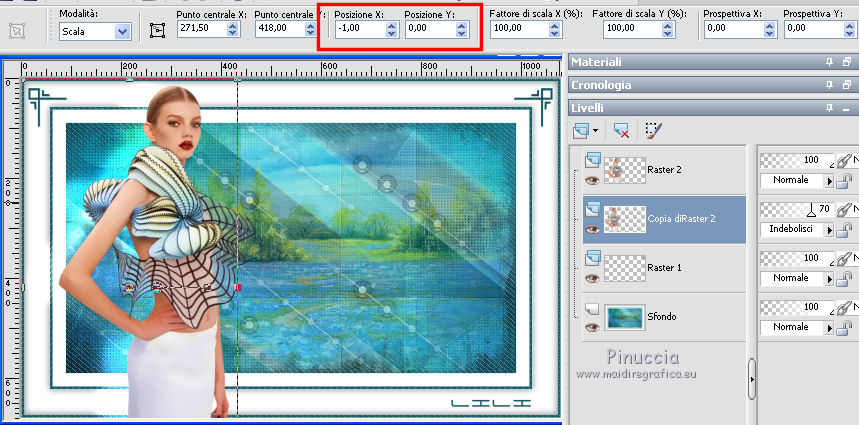Increase the Posizione Y spinner value
The width and height of the screenshot is (859, 425).
tap(462, 25)
